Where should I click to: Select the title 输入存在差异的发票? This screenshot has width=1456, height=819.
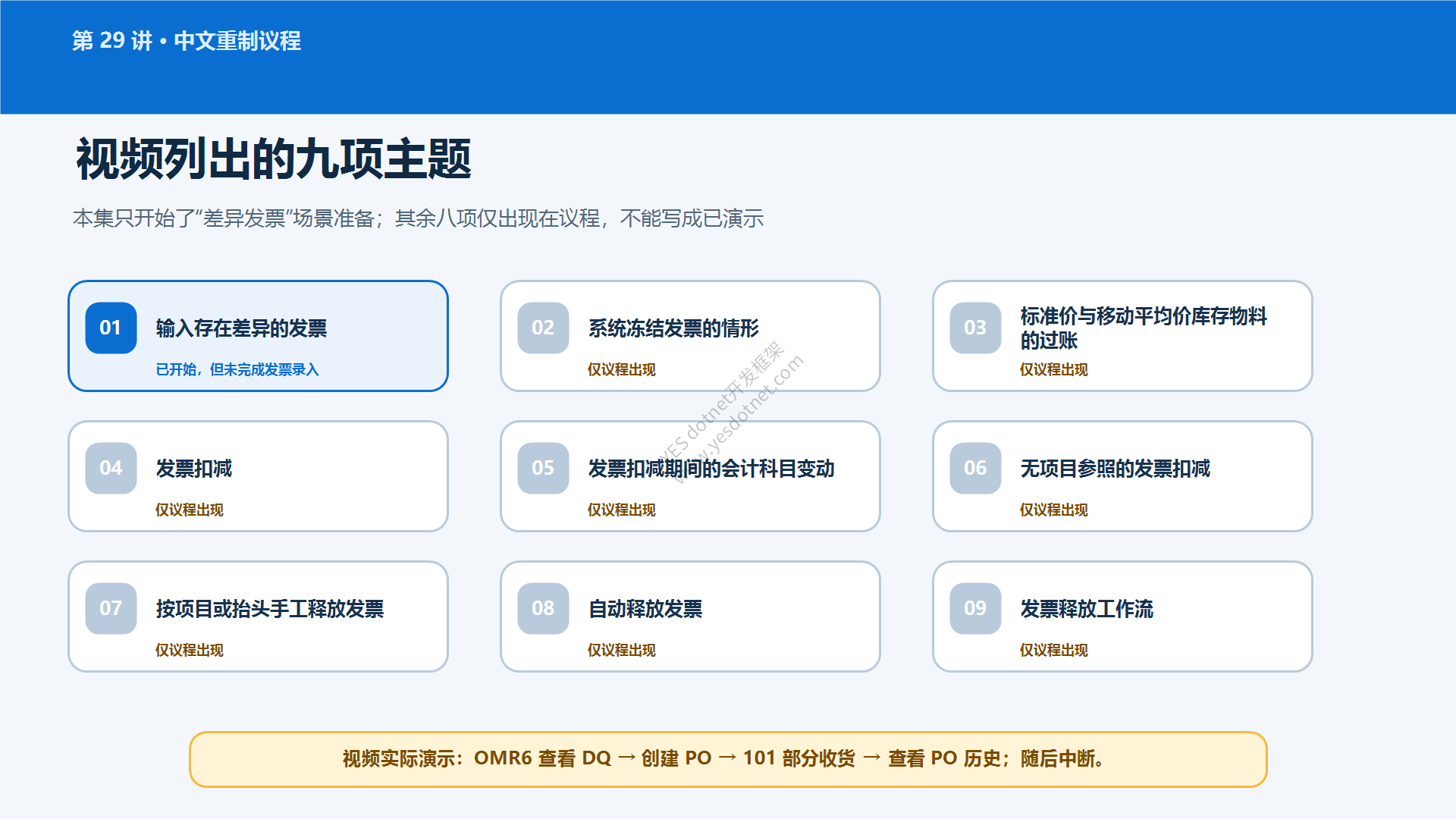pos(241,328)
